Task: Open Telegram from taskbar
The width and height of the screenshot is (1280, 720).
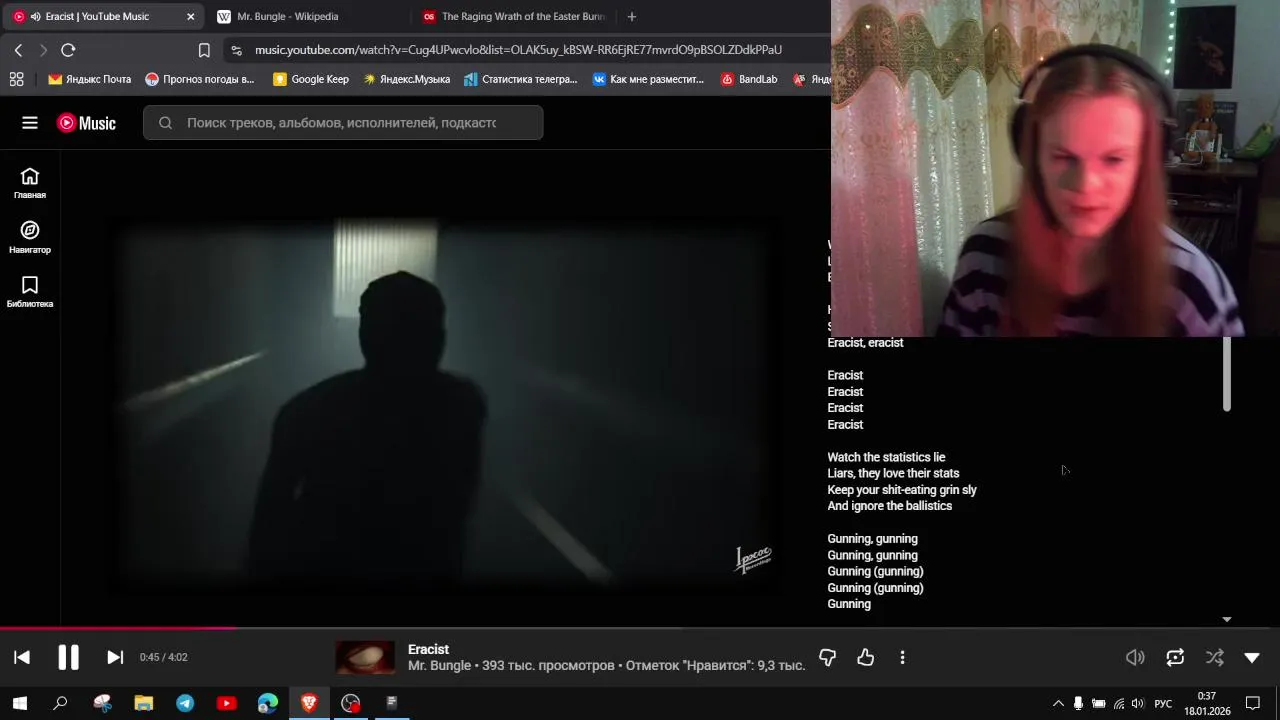Action: (x=185, y=703)
